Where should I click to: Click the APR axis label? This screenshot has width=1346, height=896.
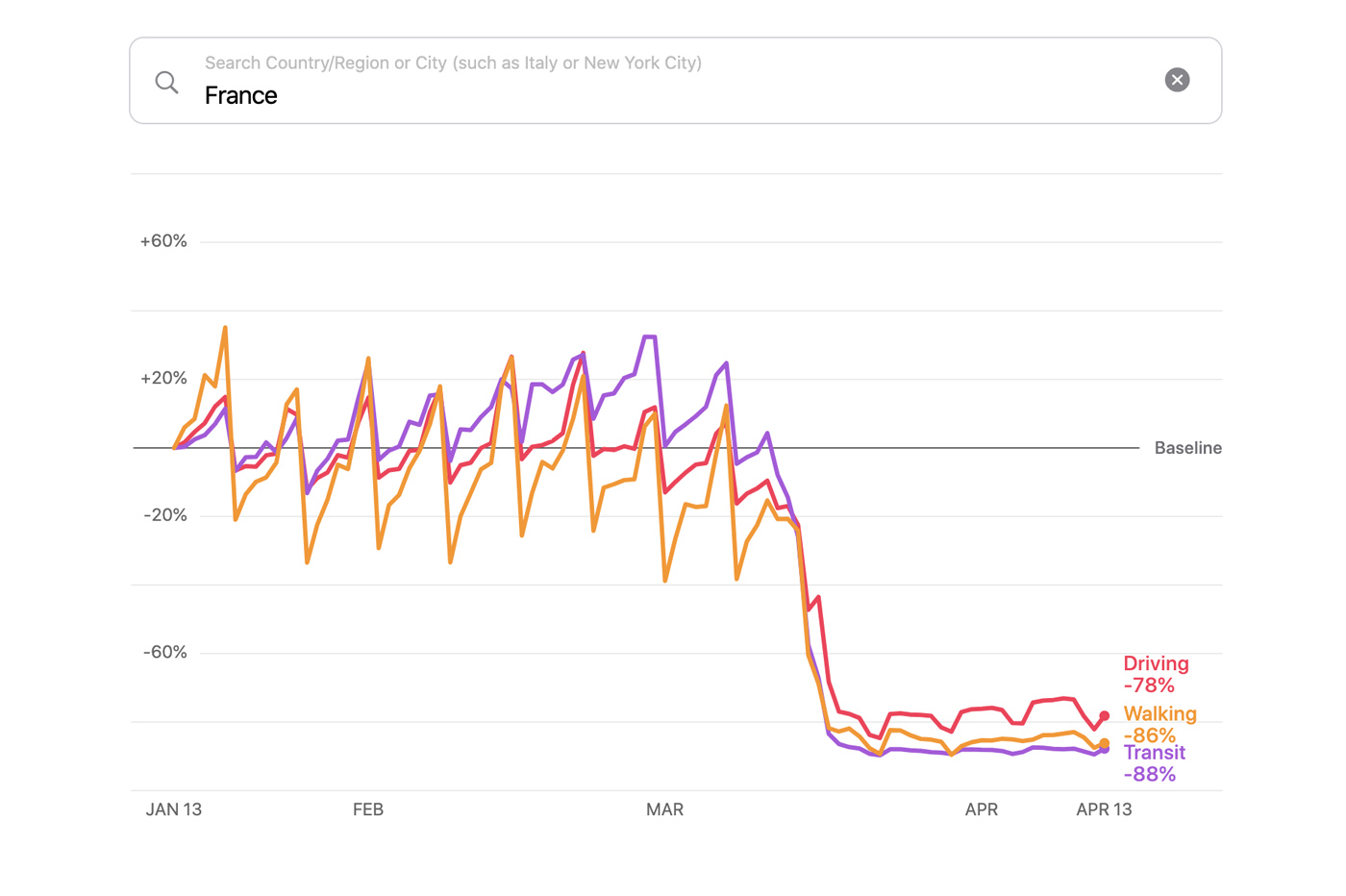(982, 809)
